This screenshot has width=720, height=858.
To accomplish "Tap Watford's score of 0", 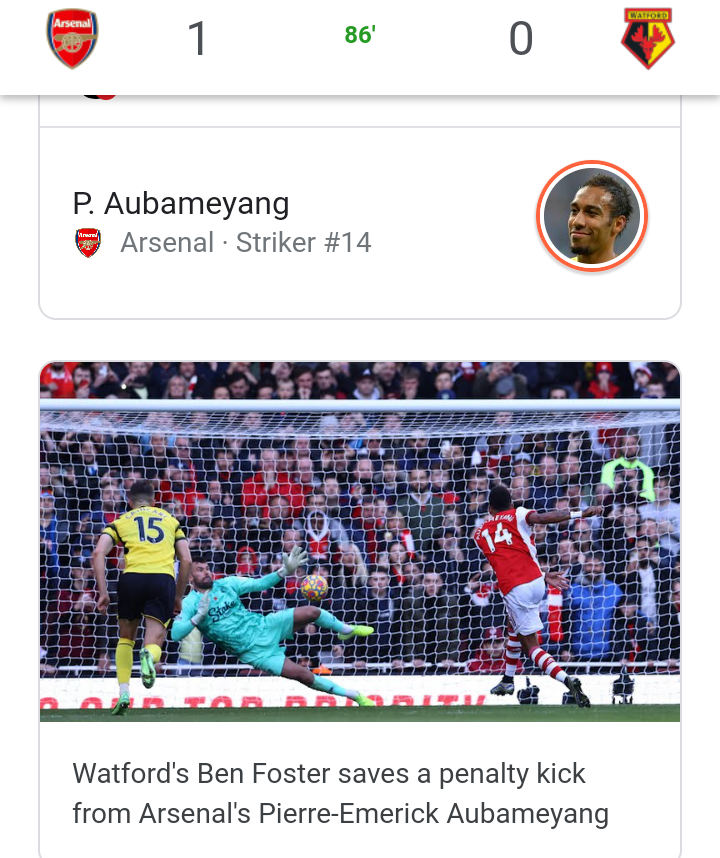I will 521,38.
